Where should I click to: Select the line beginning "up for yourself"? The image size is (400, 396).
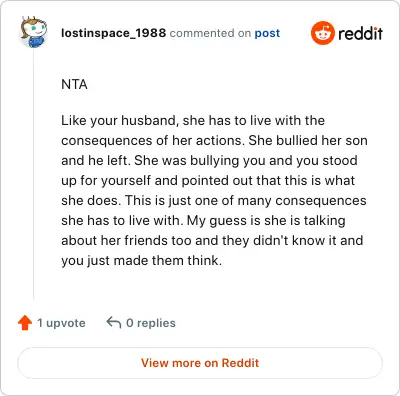click(x=208, y=181)
